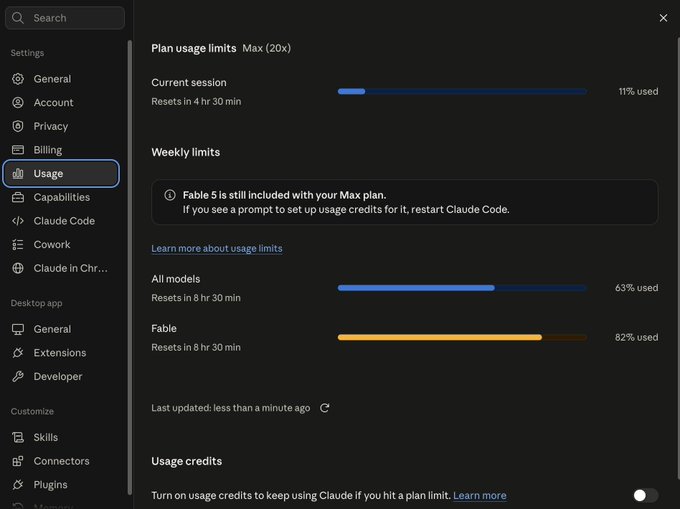The height and width of the screenshot is (509, 680).
Task: Click the Billing card icon
Action: [x=18, y=150]
